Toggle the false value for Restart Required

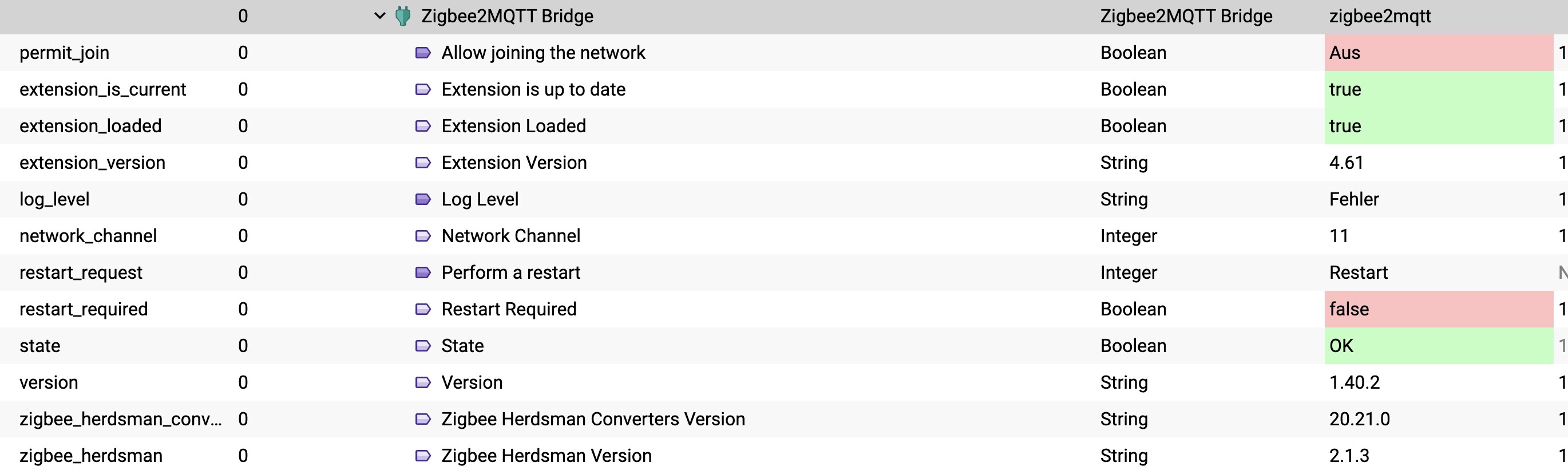(x=1438, y=309)
